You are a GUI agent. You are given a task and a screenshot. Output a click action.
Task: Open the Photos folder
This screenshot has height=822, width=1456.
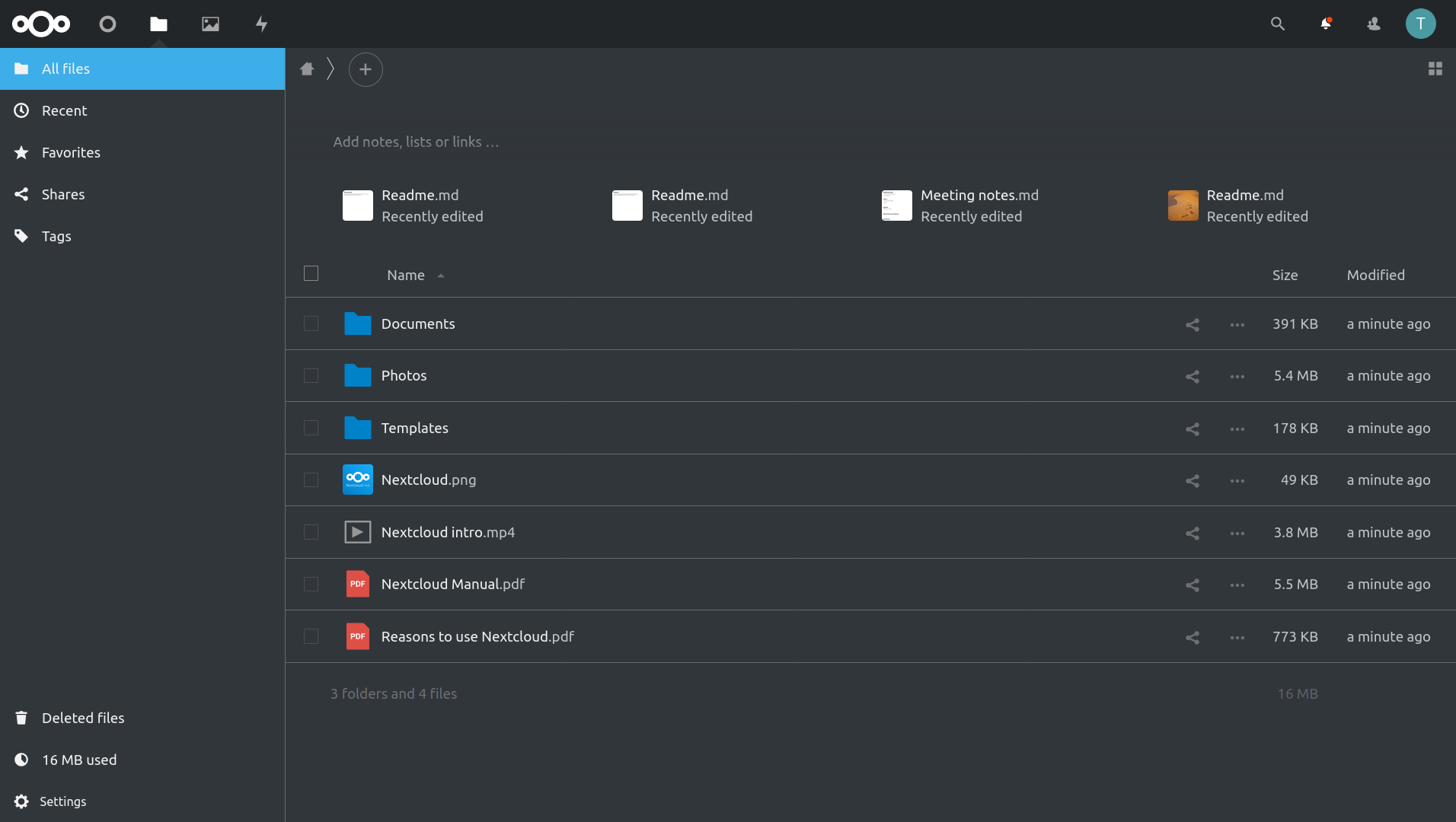pyautogui.click(x=404, y=375)
